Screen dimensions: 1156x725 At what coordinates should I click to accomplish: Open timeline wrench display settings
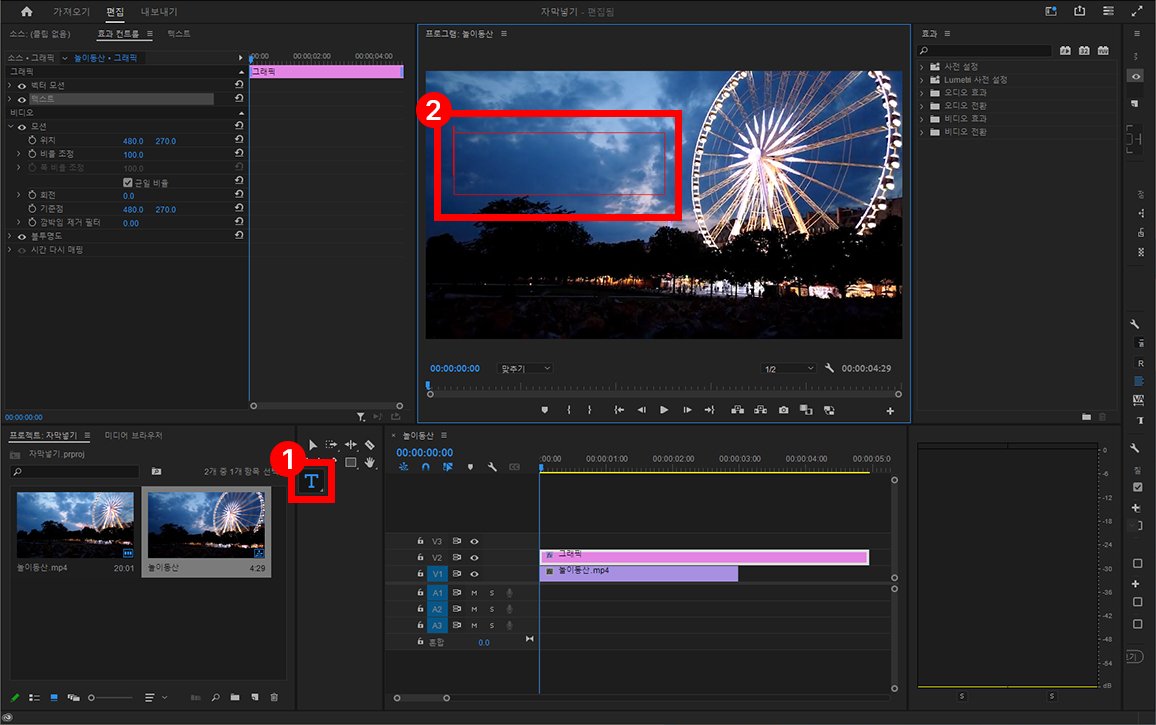[x=492, y=466]
